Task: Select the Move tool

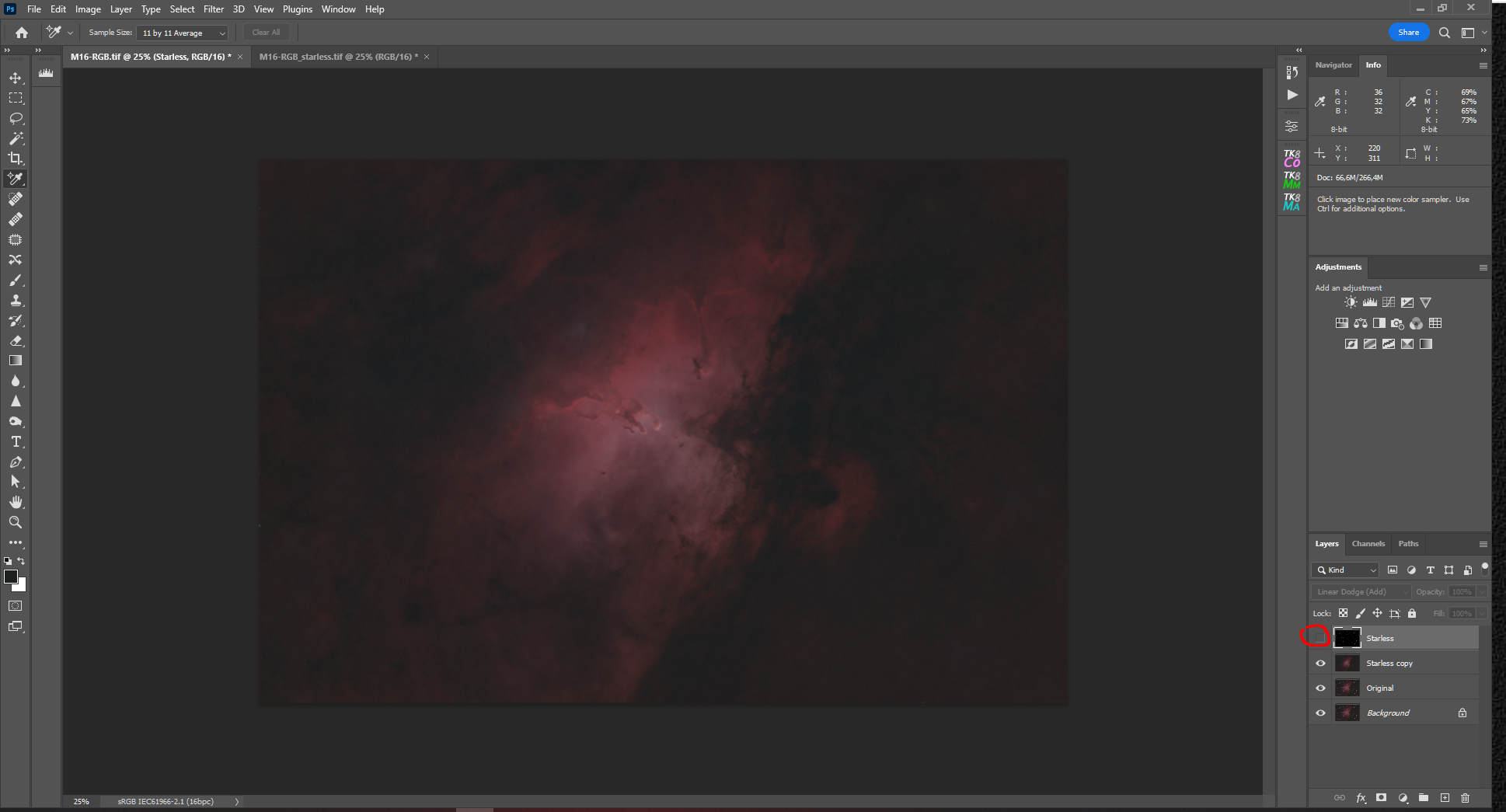Action: pyautogui.click(x=16, y=78)
